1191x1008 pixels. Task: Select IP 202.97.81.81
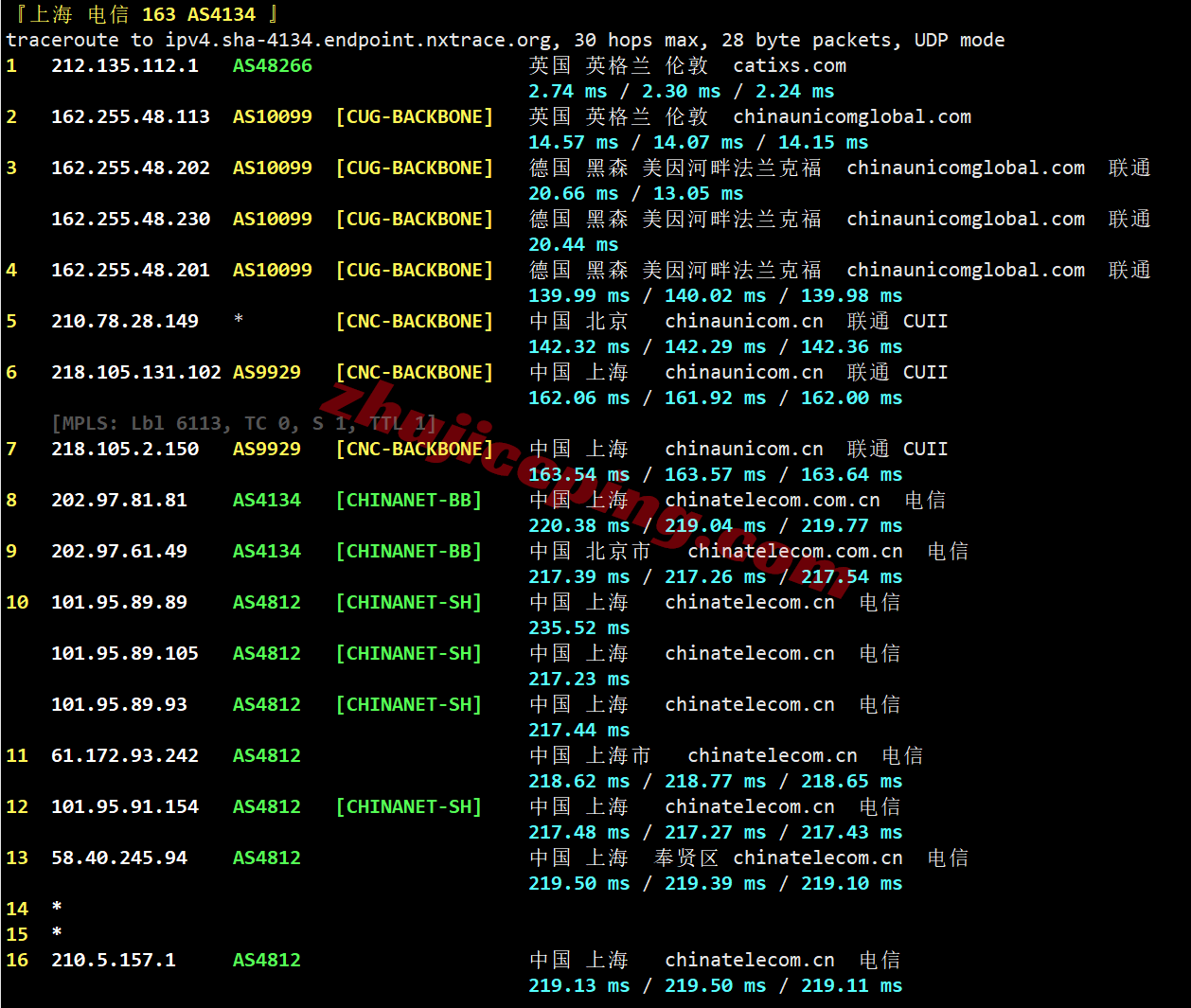(119, 500)
